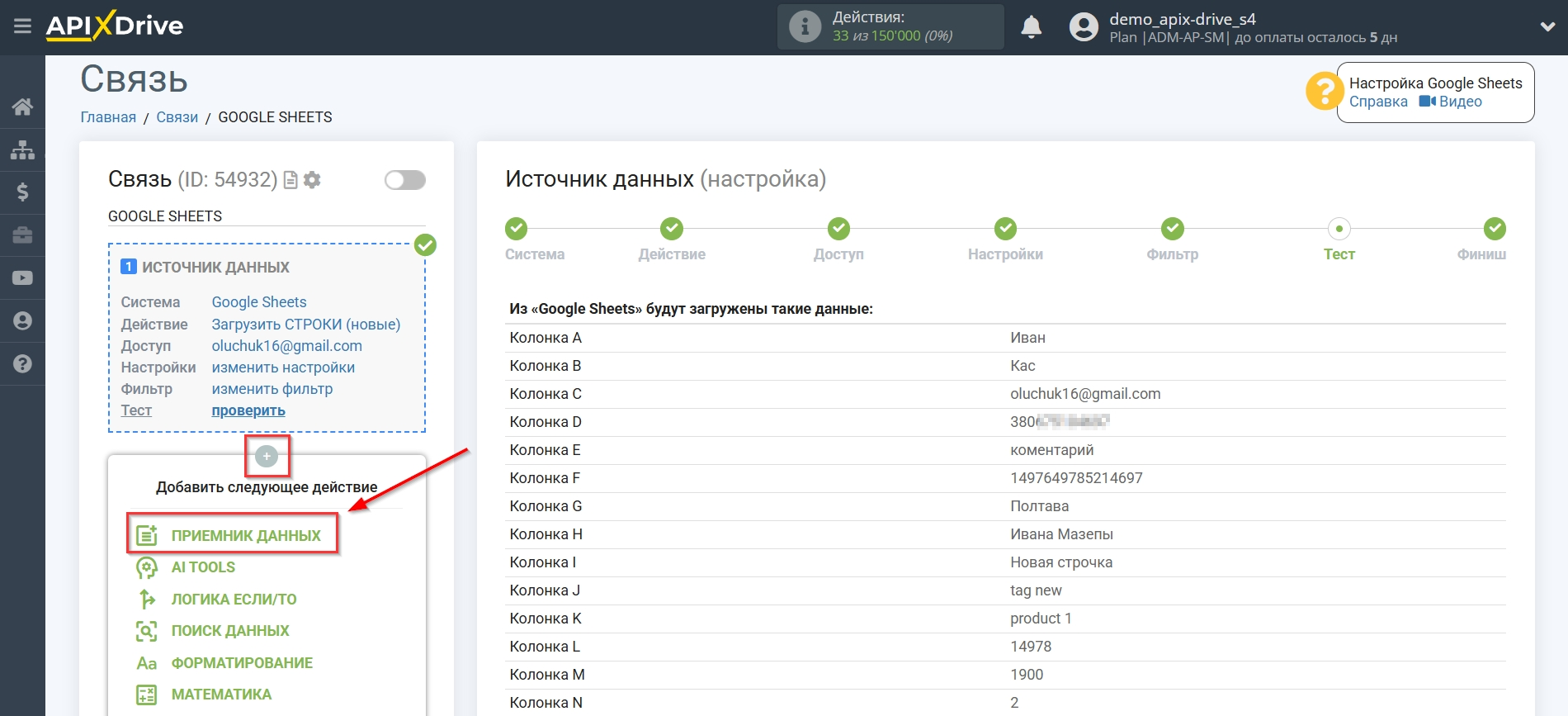Image resolution: width=1568 pixels, height=716 pixels.
Task: Click the Ивана Мазепы cell
Action: coord(1061,534)
